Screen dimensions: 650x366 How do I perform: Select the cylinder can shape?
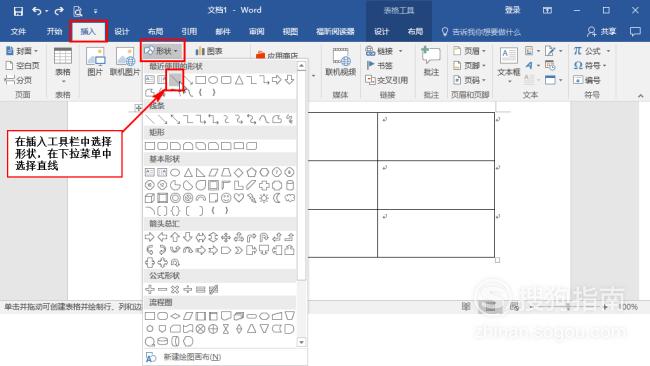[289, 185]
